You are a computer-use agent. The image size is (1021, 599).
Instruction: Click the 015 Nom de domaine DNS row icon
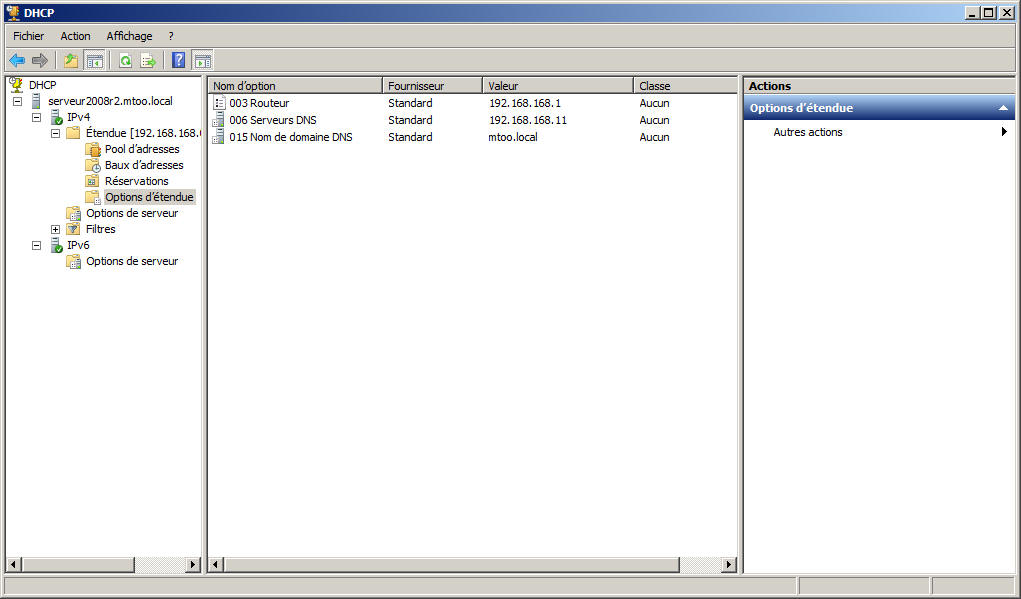pos(219,137)
